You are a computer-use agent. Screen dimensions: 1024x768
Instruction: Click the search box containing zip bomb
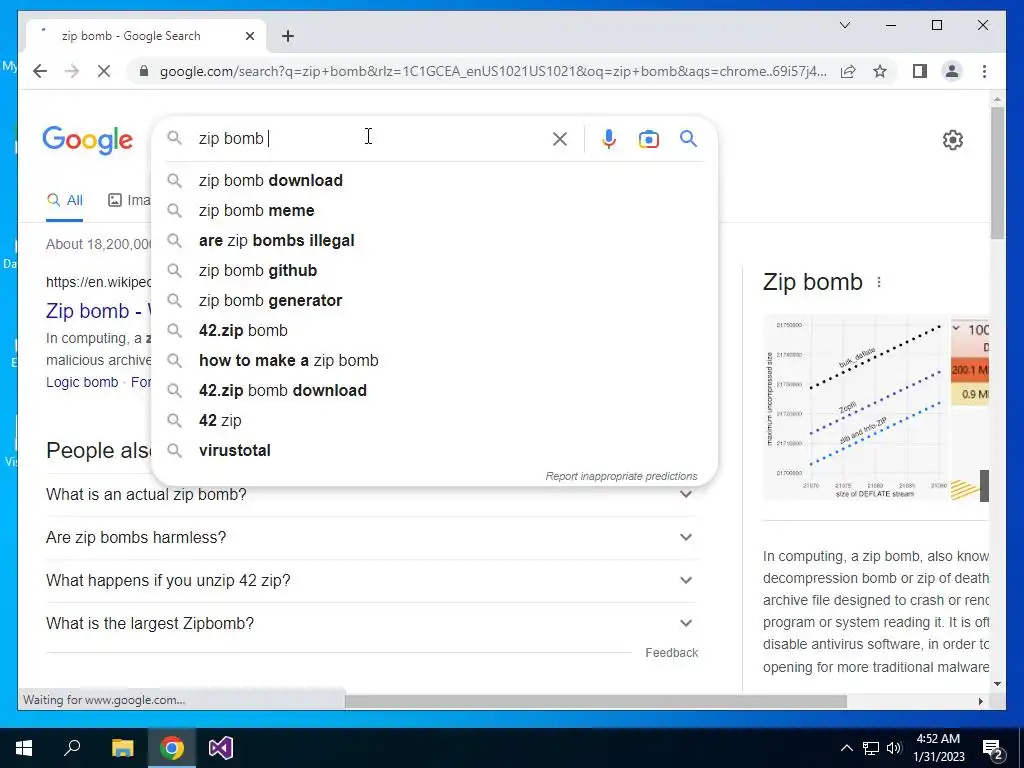coord(369,138)
